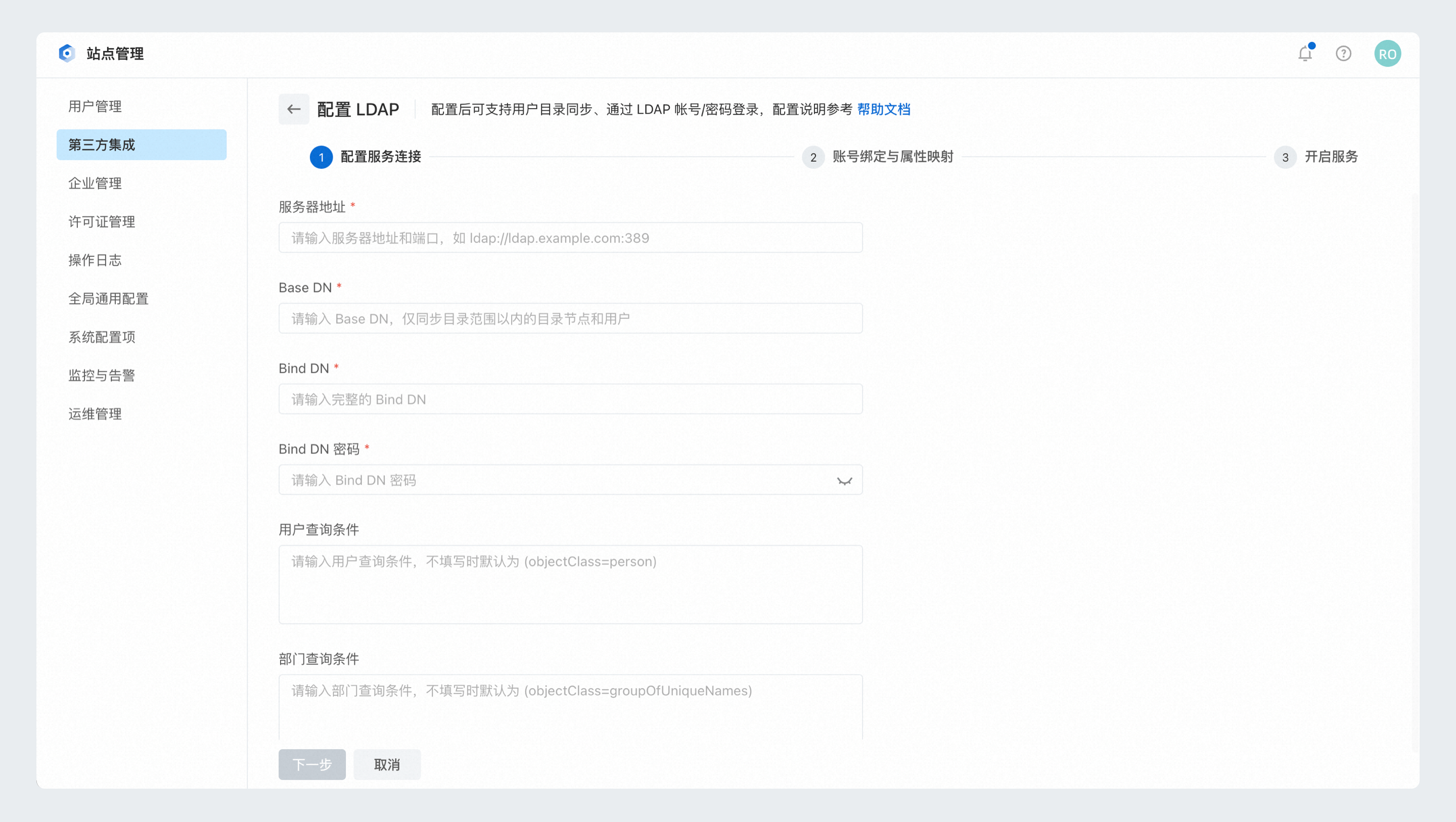This screenshot has width=1456, height=822.
Task: Focus the Base DN input field
Action: point(570,318)
